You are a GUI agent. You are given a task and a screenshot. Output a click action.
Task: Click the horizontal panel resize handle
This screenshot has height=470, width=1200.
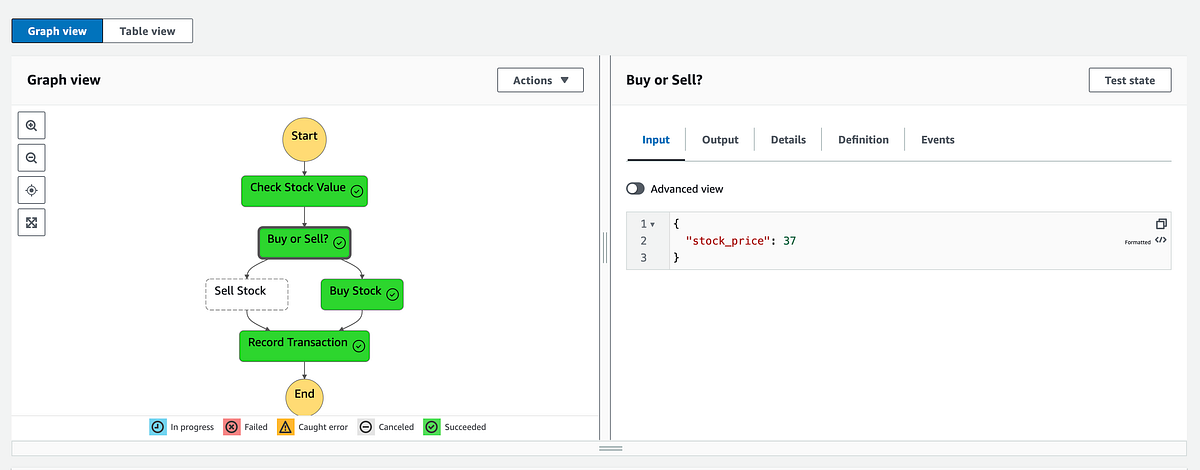click(610, 449)
